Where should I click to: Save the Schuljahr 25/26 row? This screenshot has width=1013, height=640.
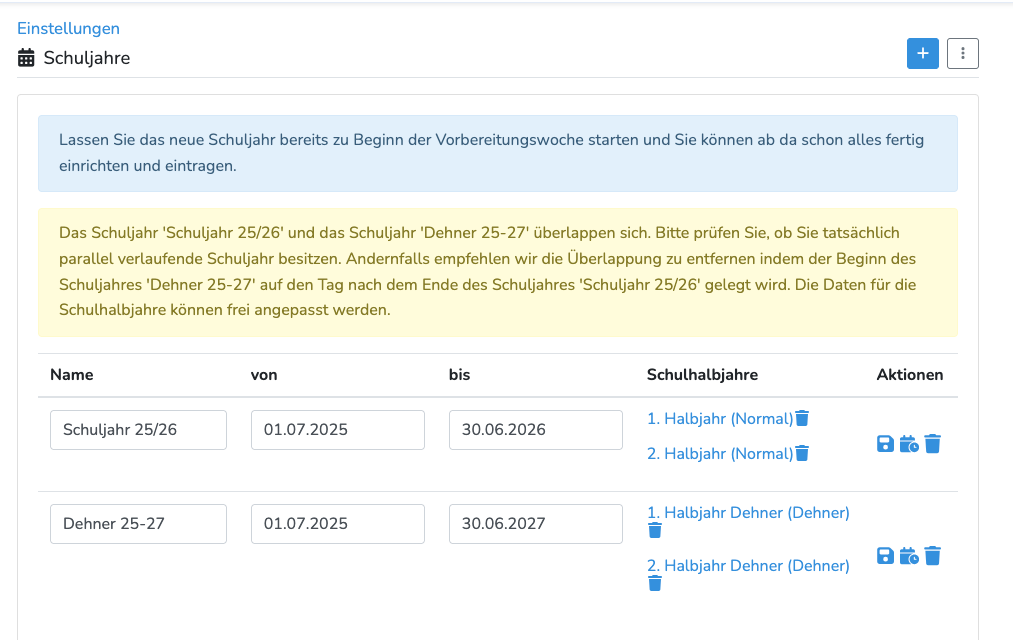click(x=885, y=444)
